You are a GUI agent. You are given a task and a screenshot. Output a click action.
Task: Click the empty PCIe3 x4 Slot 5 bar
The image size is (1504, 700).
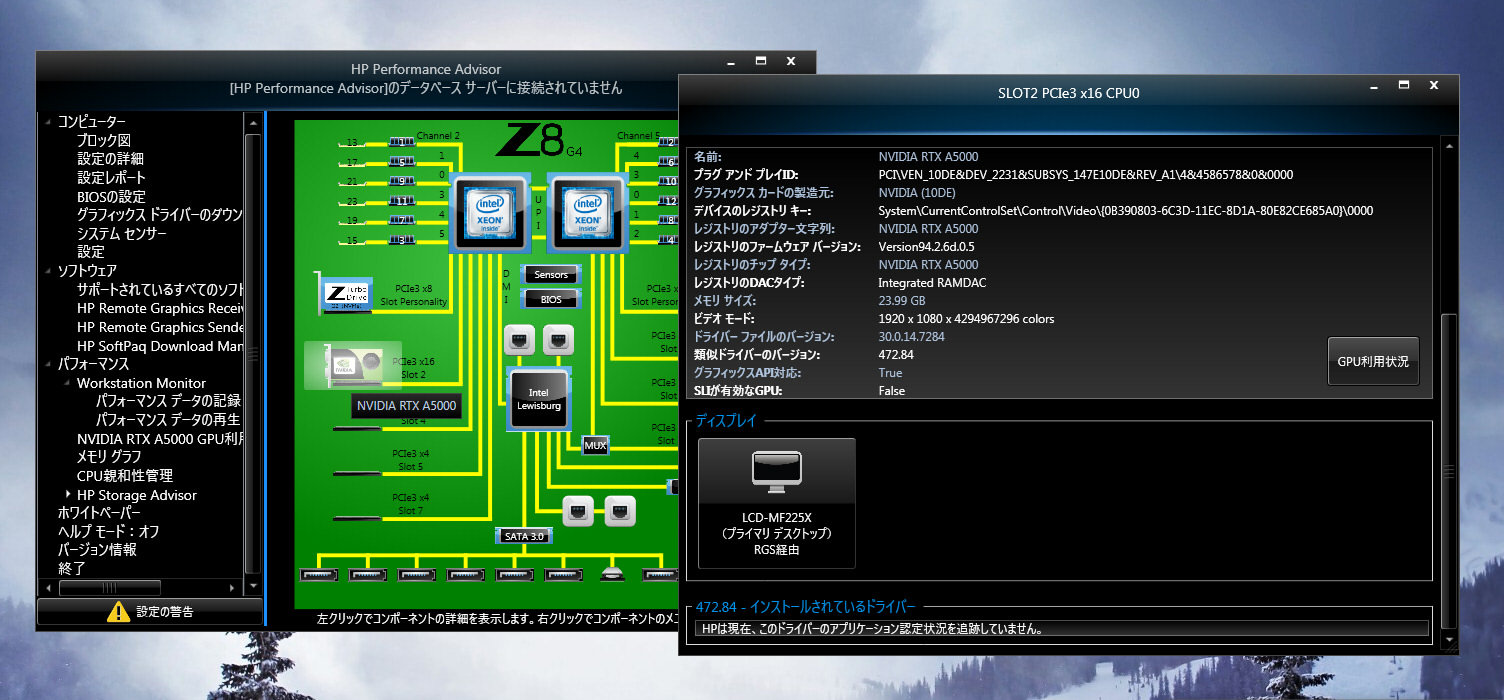point(359,476)
